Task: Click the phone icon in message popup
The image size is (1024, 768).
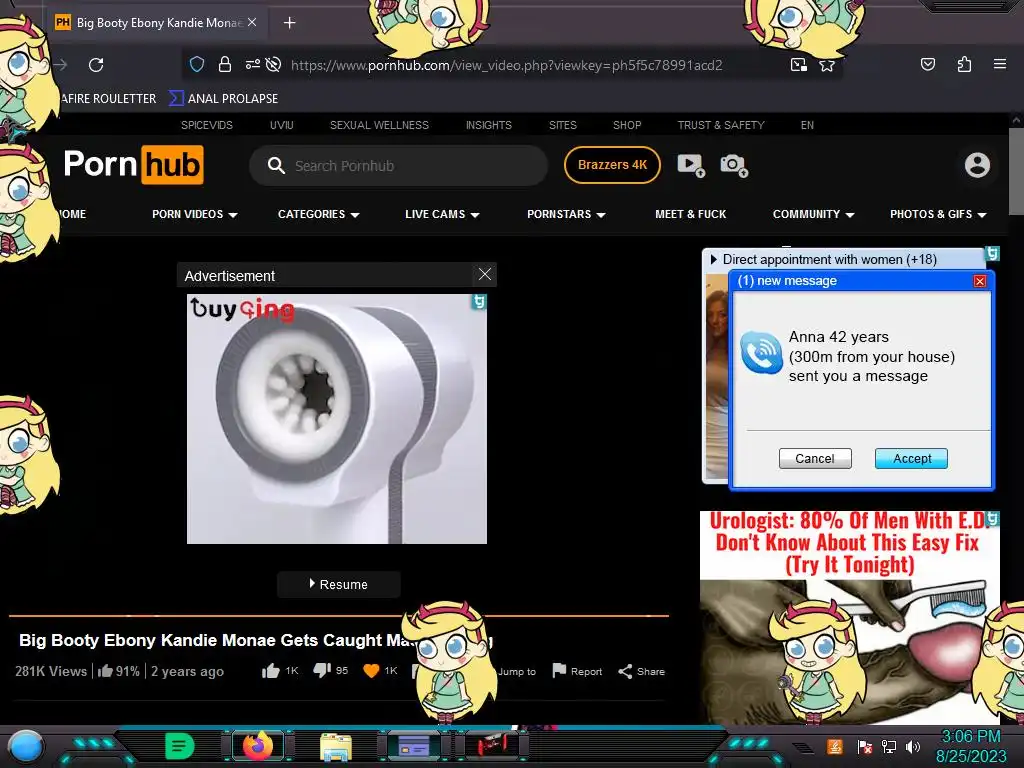Action: coord(761,353)
